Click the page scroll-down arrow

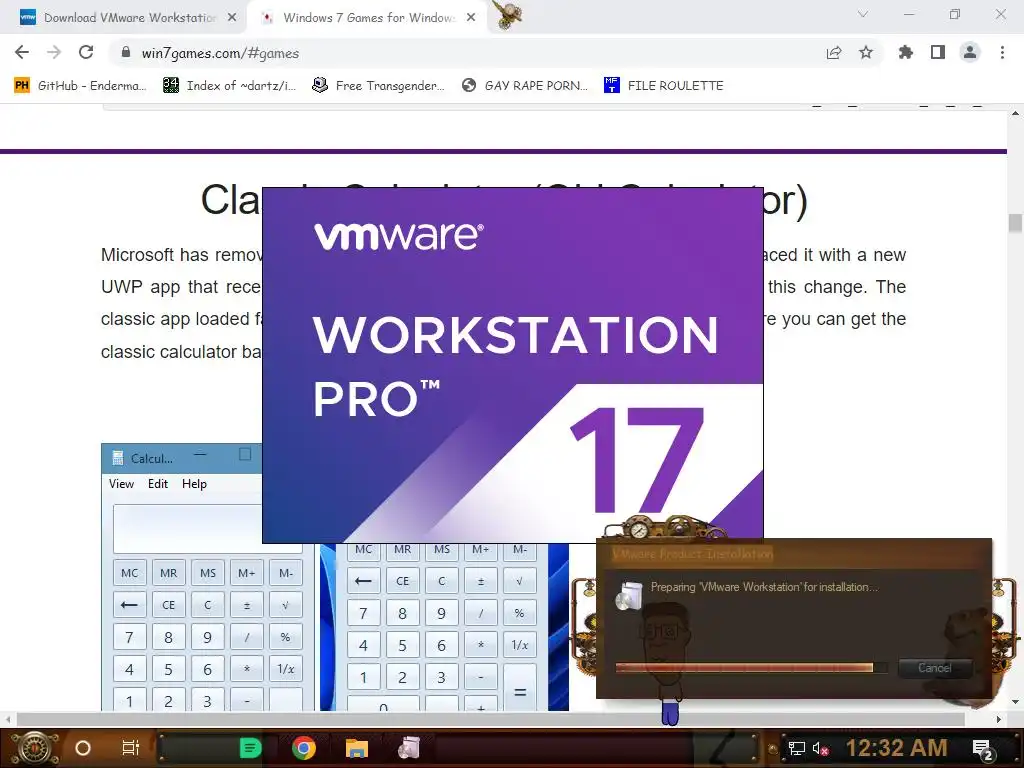(1015, 703)
